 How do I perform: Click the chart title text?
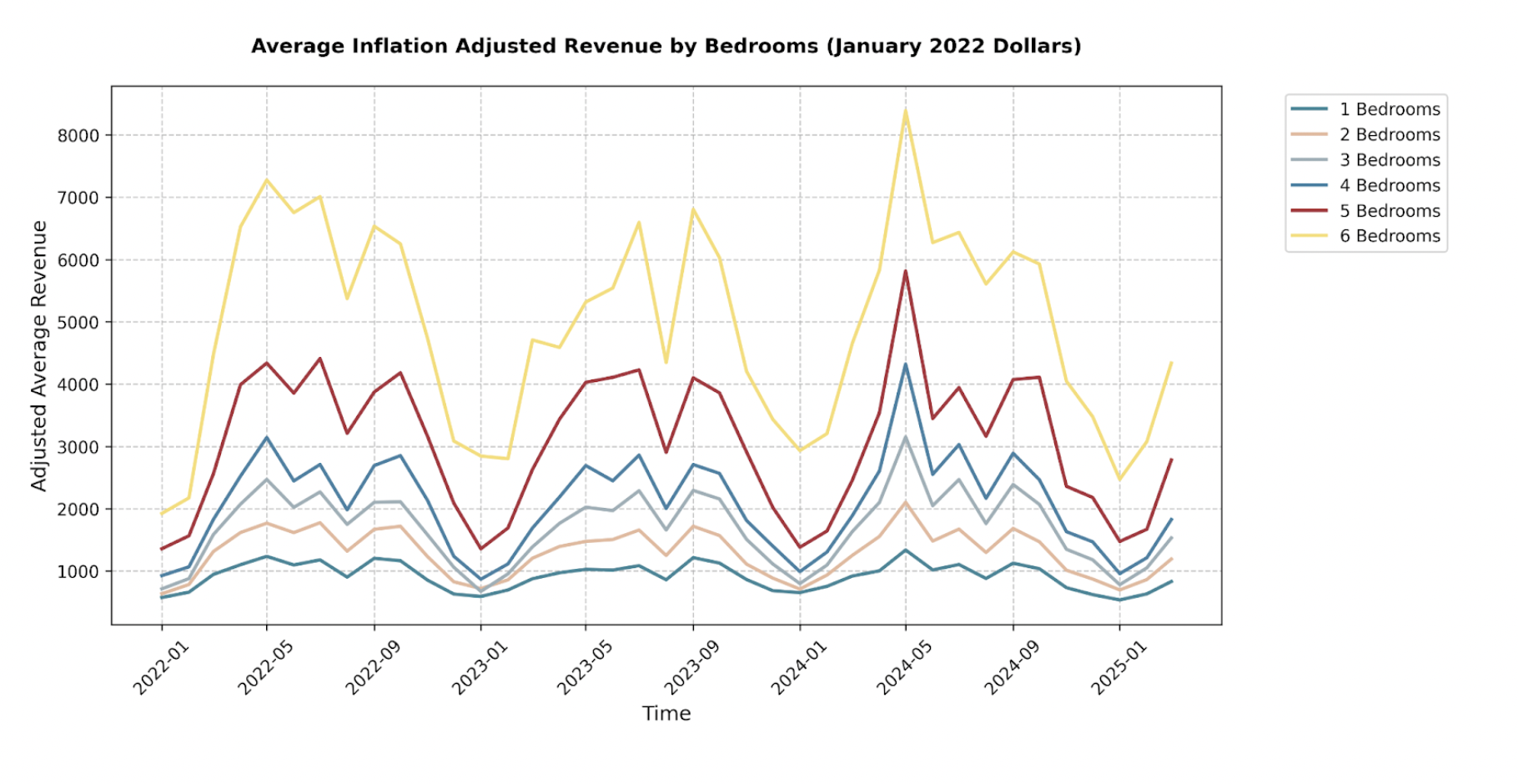tap(666, 46)
